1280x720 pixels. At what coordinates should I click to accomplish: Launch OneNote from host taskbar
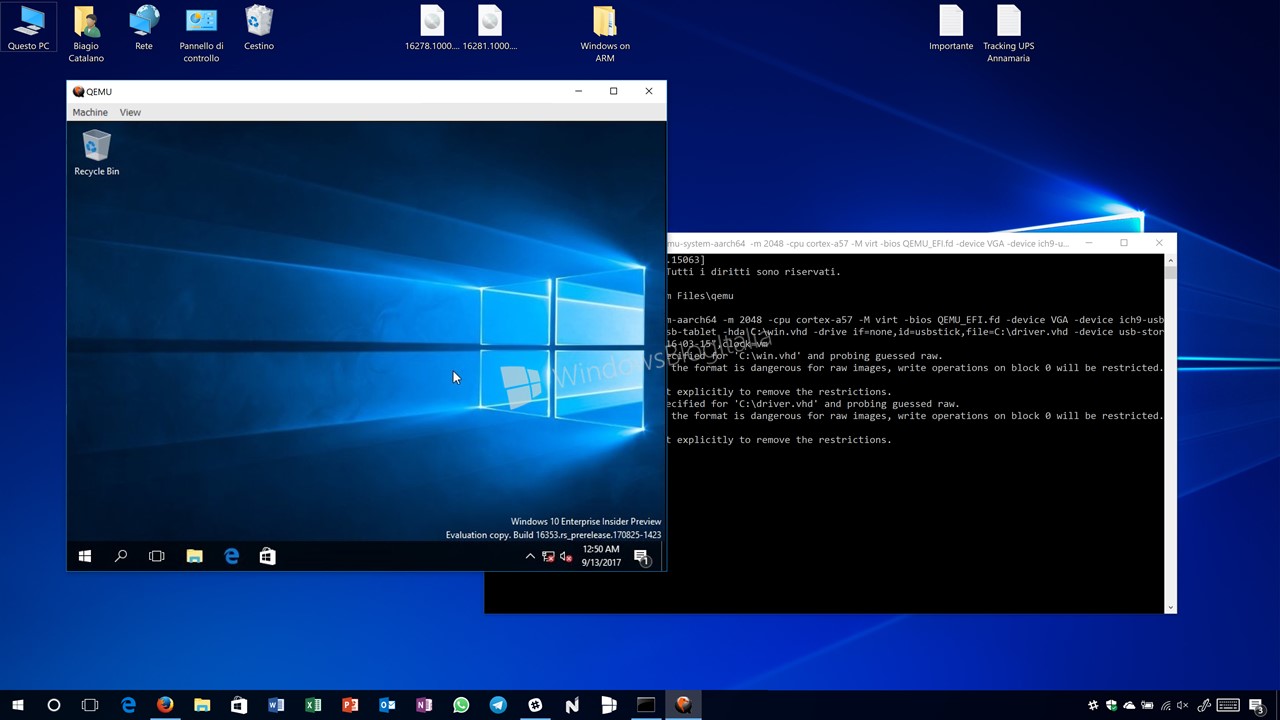[x=424, y=705]
